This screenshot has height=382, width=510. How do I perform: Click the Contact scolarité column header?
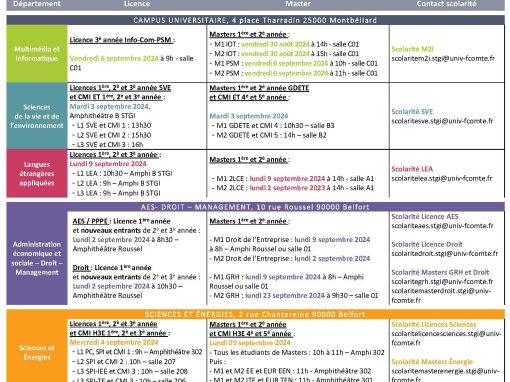pyautogui.click(x=446, y=4)
